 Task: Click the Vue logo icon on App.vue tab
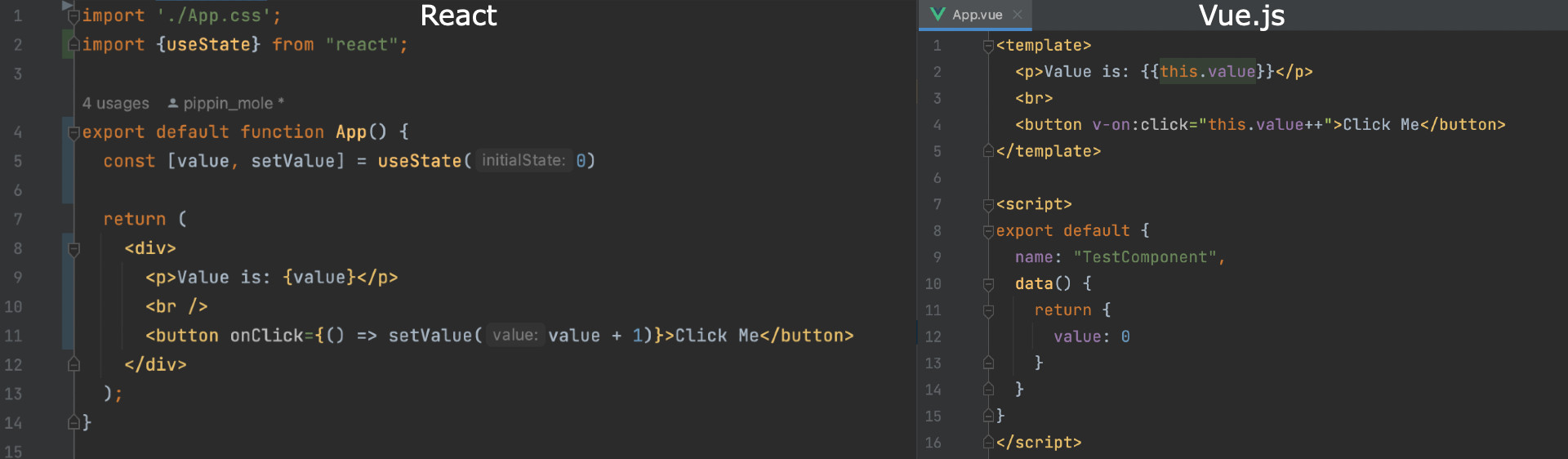point(938,15)
